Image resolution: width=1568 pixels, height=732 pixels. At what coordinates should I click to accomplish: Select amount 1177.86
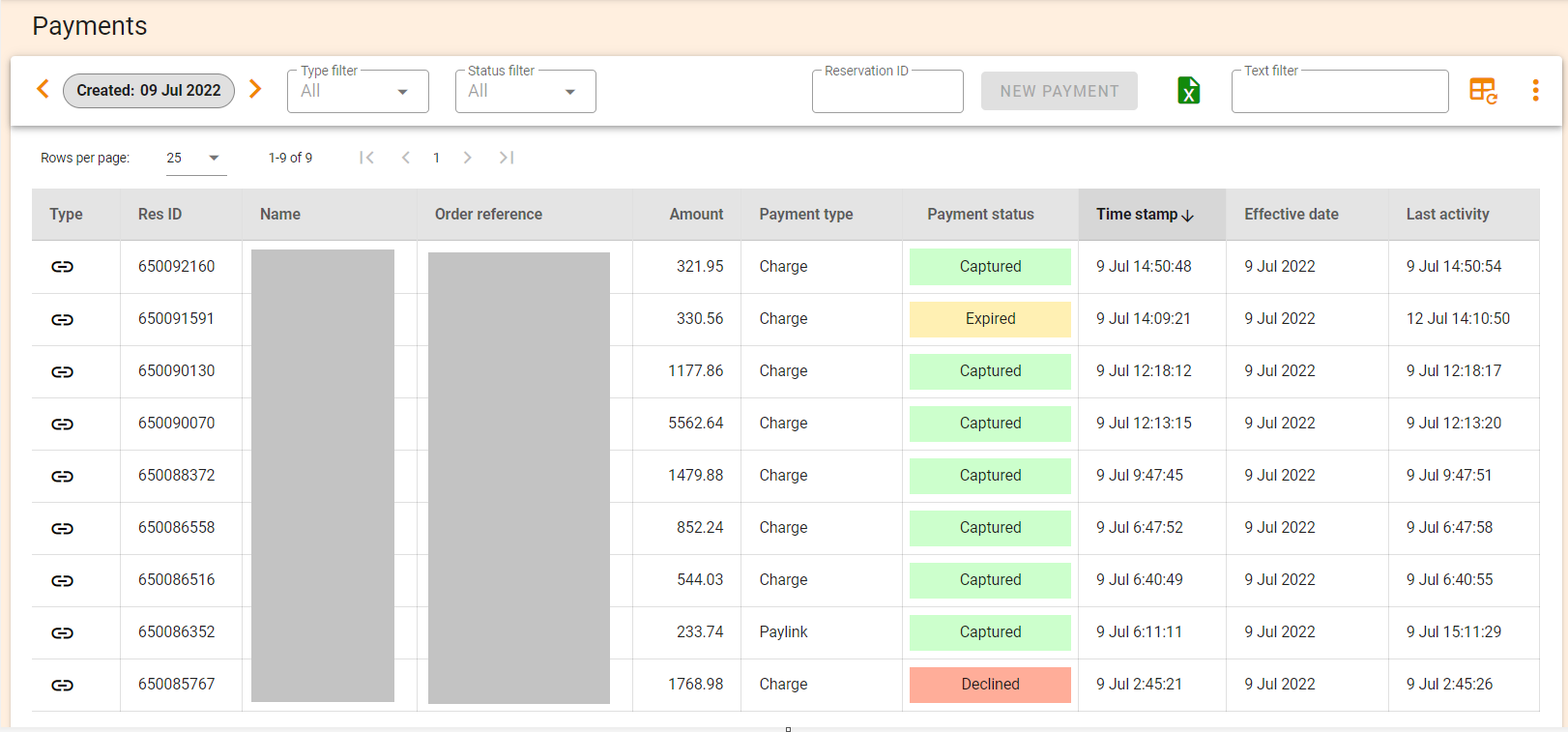(x=695, y=370)
